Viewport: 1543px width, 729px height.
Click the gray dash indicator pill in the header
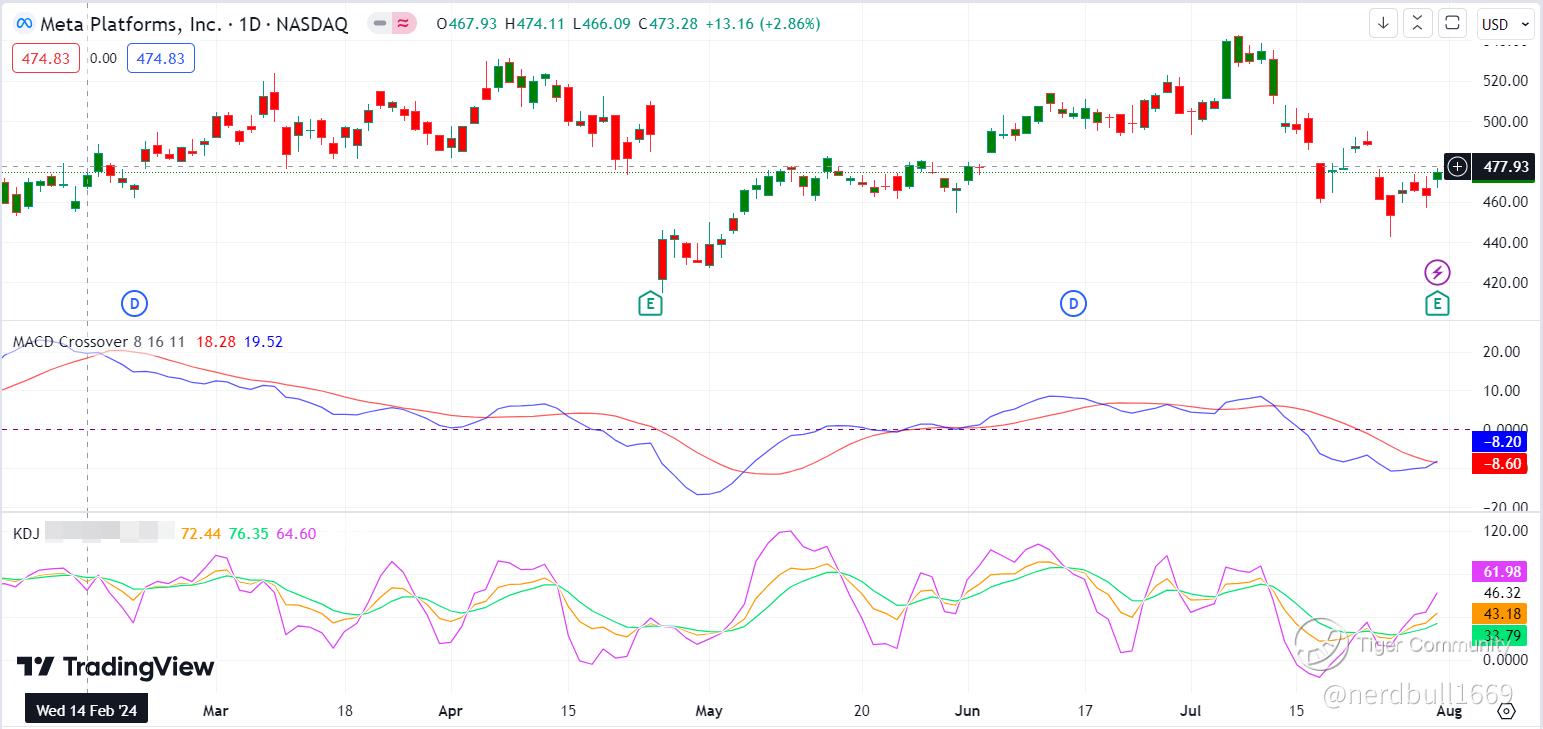click(380, 23)
